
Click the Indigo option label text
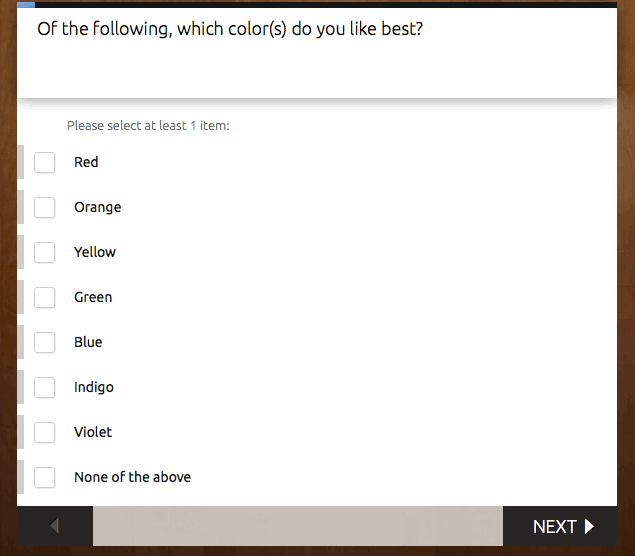click(94, 387)
